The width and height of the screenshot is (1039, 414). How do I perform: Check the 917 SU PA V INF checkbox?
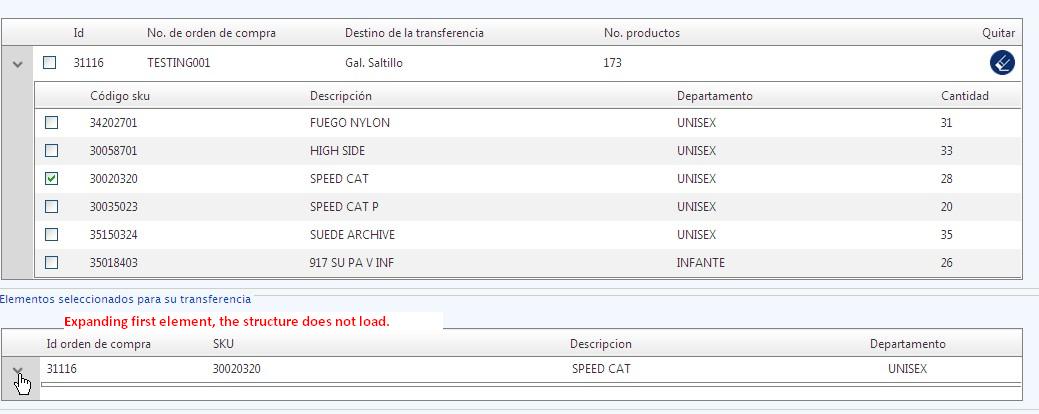(x=52, y=263)
